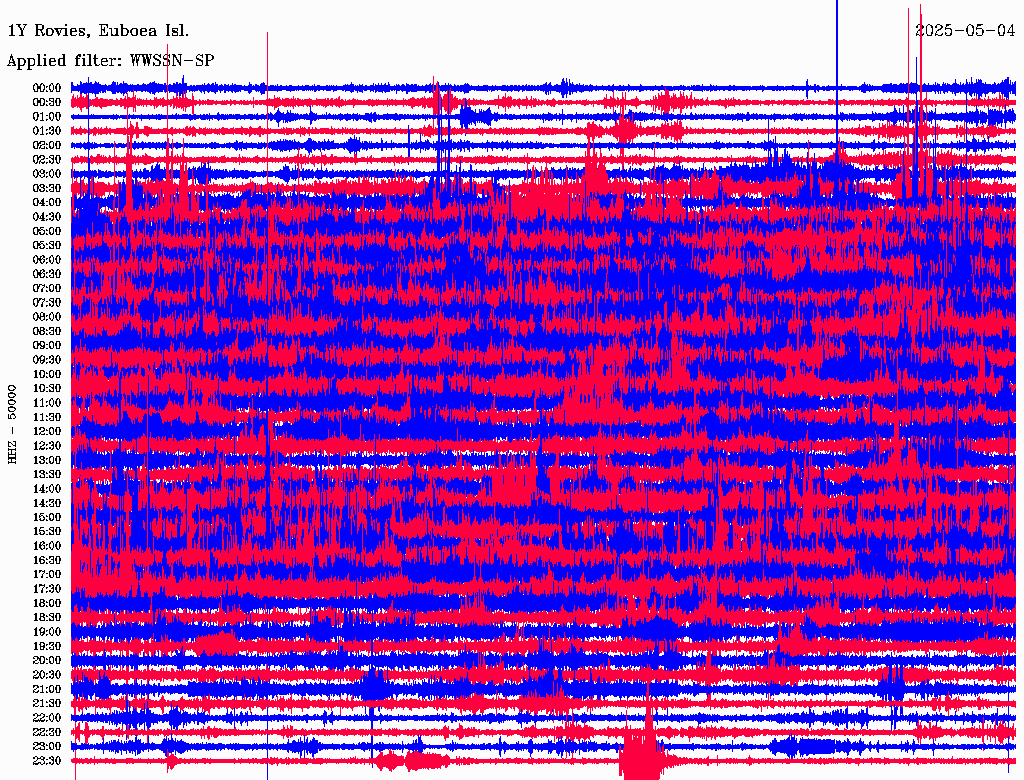This screenshot has height=780, width=1024.
Task: Select the 18:00 time row label
Action: tap(47, 603)
